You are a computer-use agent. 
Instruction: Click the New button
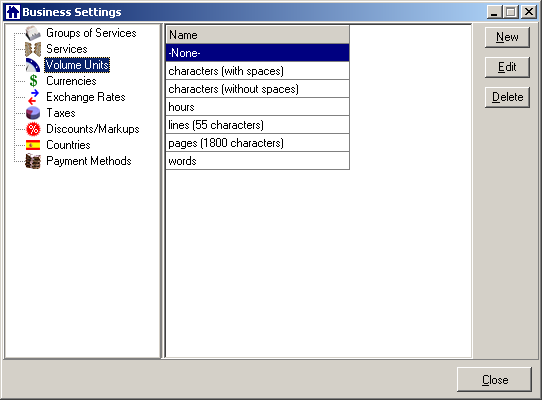tap(507, 37)
